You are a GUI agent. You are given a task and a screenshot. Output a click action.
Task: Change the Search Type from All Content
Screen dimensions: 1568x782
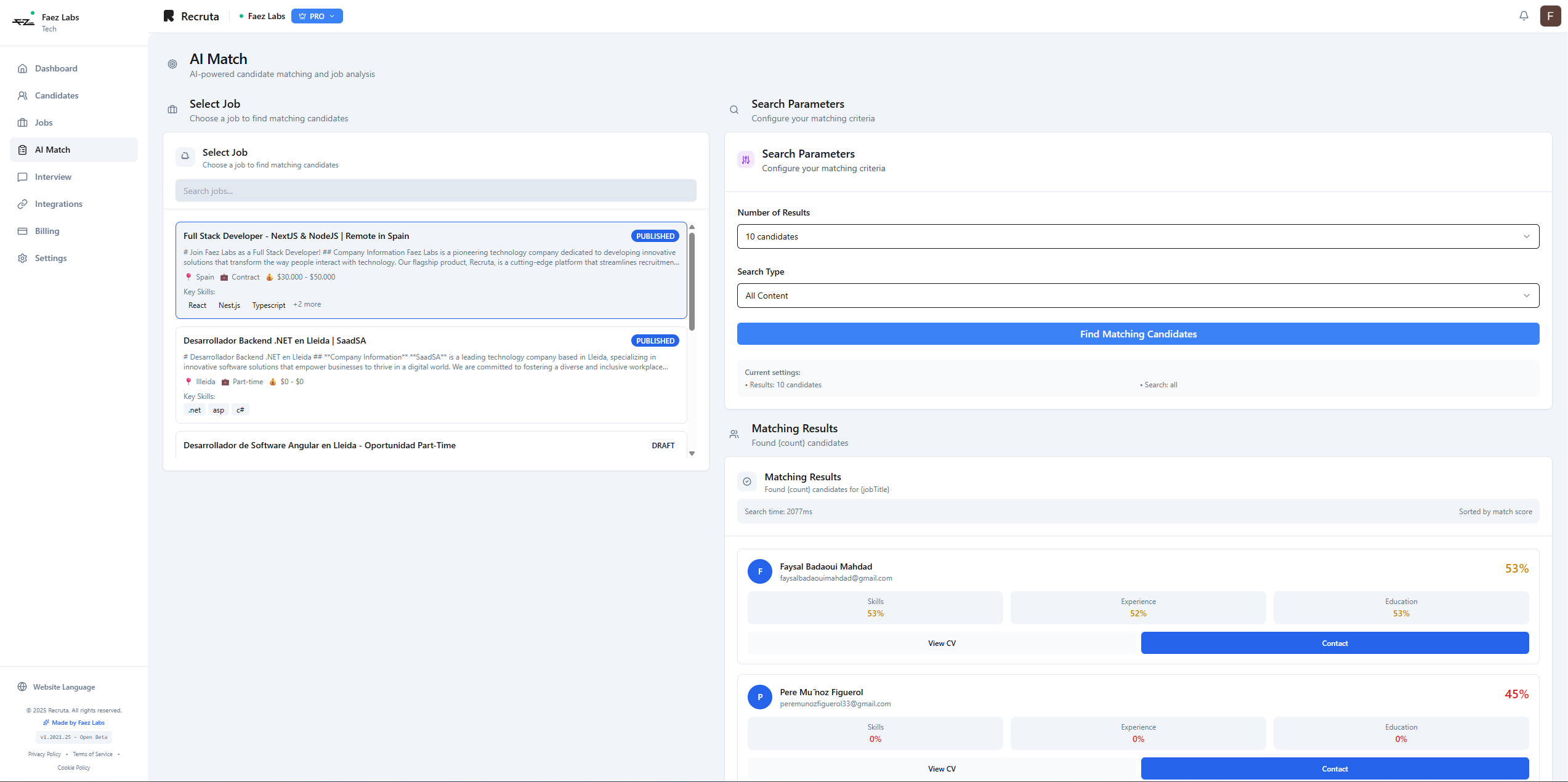click(x=1138, y=296)
